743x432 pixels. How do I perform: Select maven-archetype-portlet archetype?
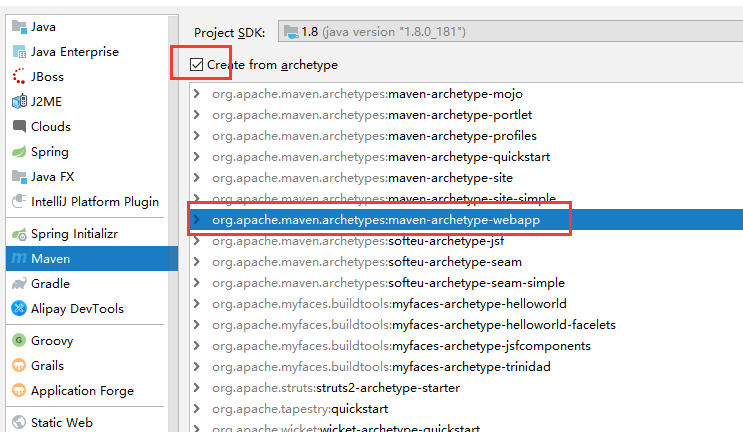click(x=372, y=115)
